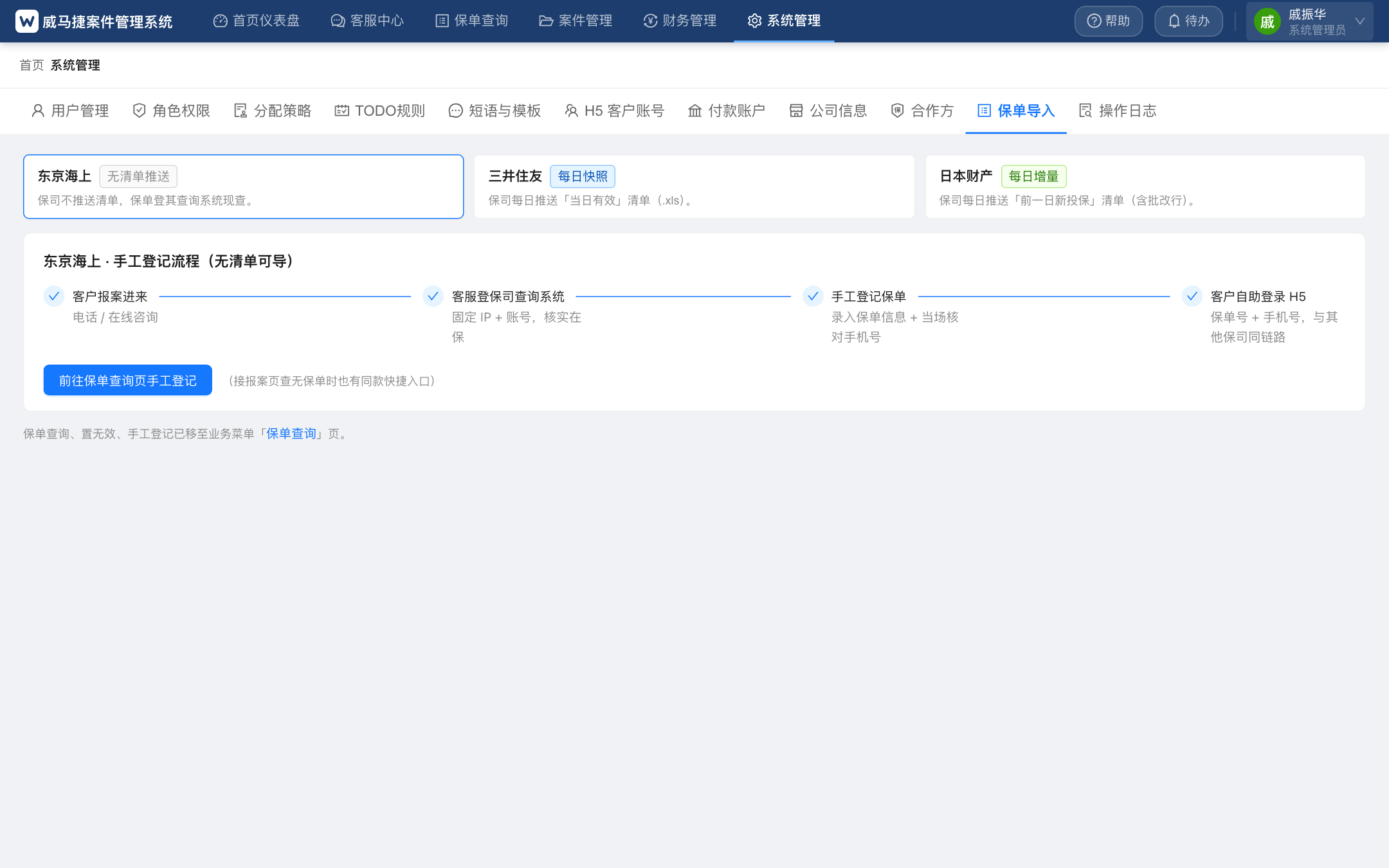Open 客服中心 in the top navigation
This screenshot has height=868, width=1389.
pyautogui.click(x=367, y=21)
